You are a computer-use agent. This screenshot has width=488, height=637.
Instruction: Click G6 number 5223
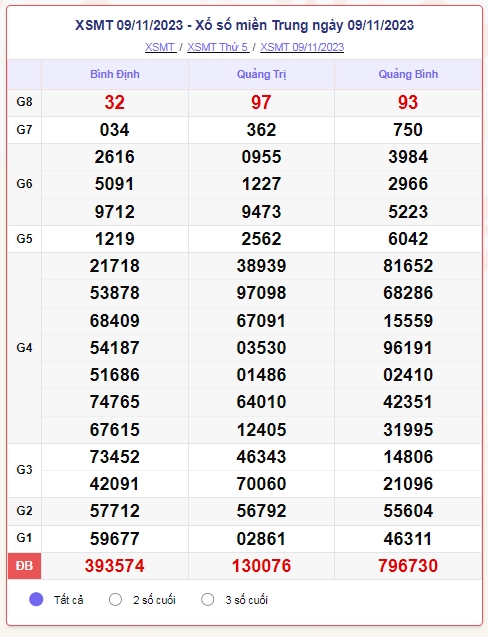click(408, 212)
